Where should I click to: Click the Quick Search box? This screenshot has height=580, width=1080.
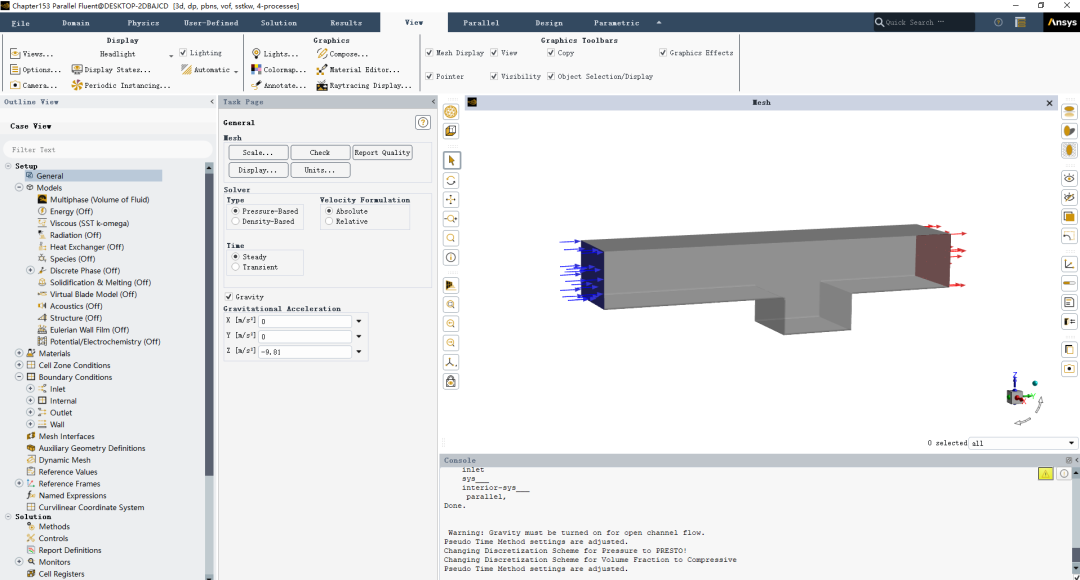923,22
